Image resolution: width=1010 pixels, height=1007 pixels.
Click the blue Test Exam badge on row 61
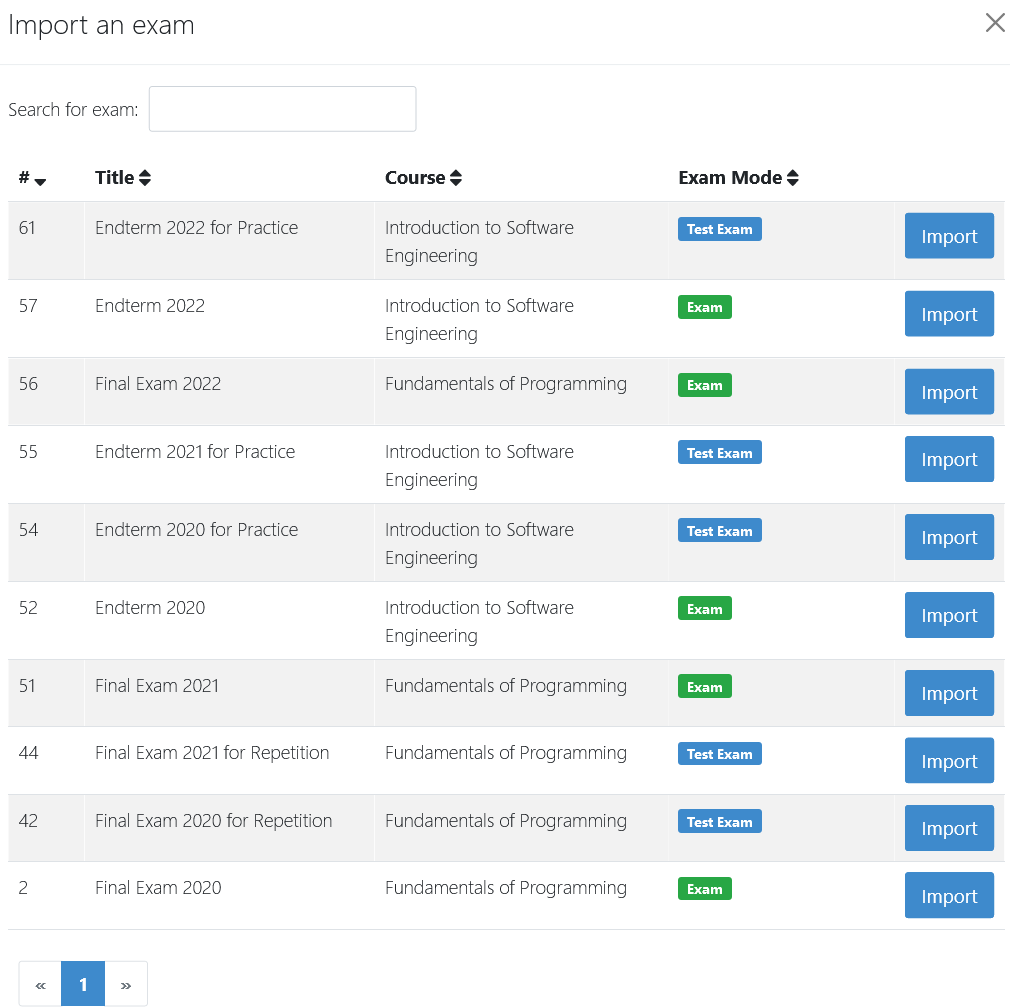[x=719, y=229]
